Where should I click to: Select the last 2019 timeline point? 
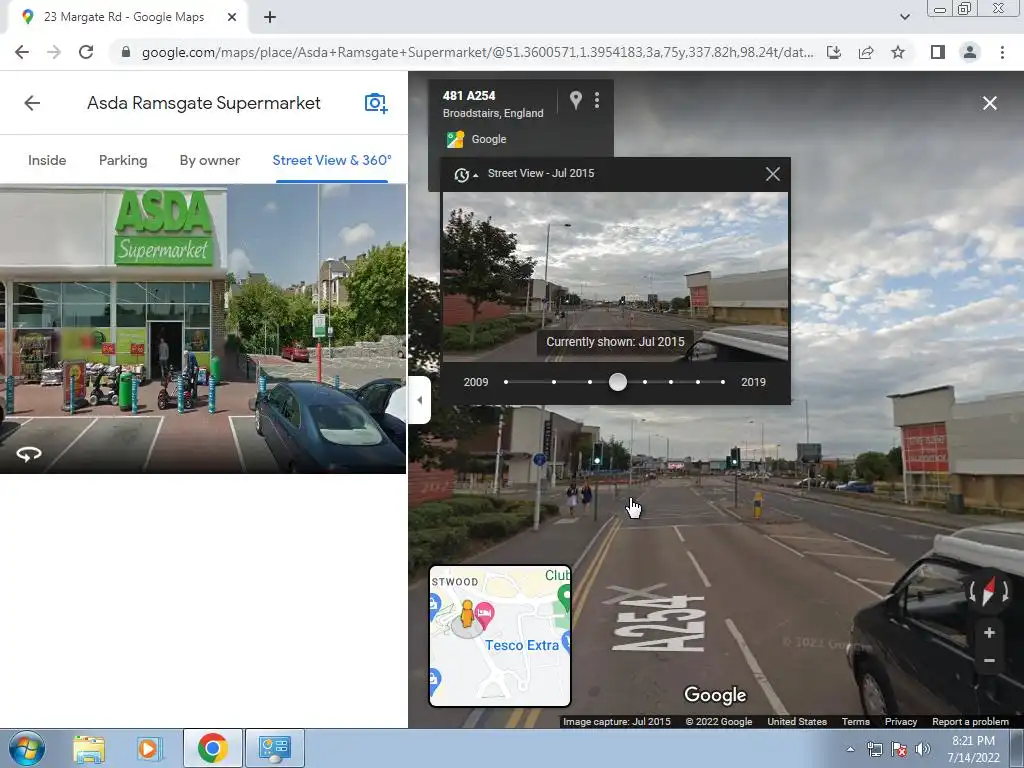point(722,382)
